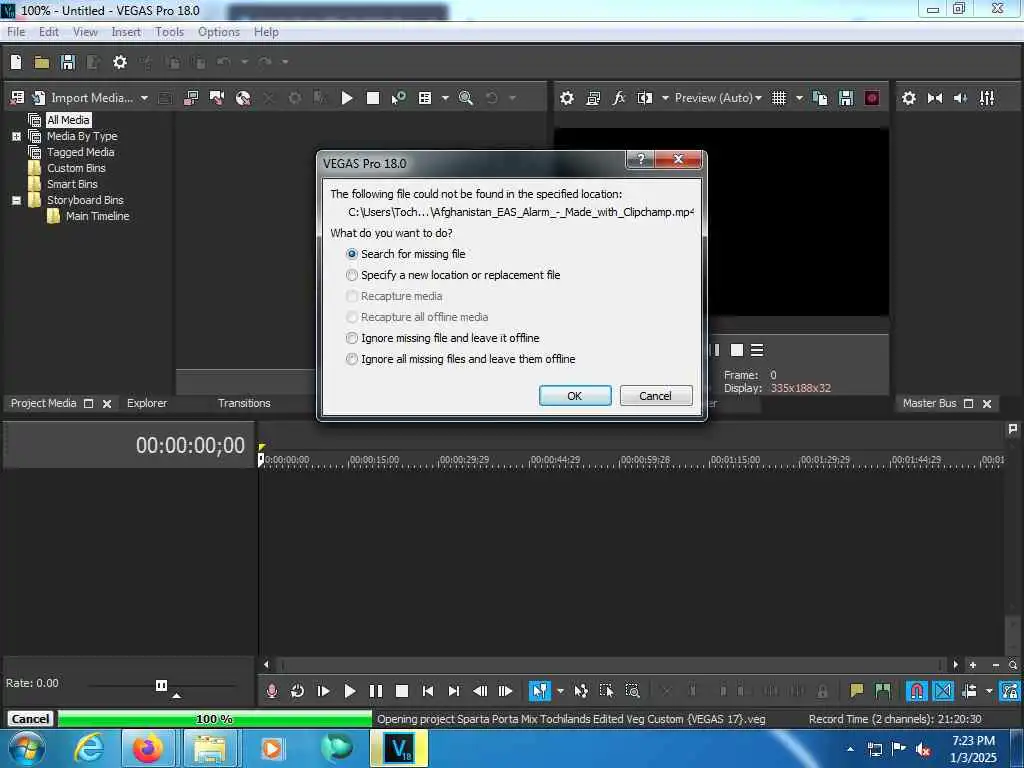Open the Split Screen View dropdown arrow
Image resolution: width=1024 pixels, height=768 pixels.
coord(665,98)
